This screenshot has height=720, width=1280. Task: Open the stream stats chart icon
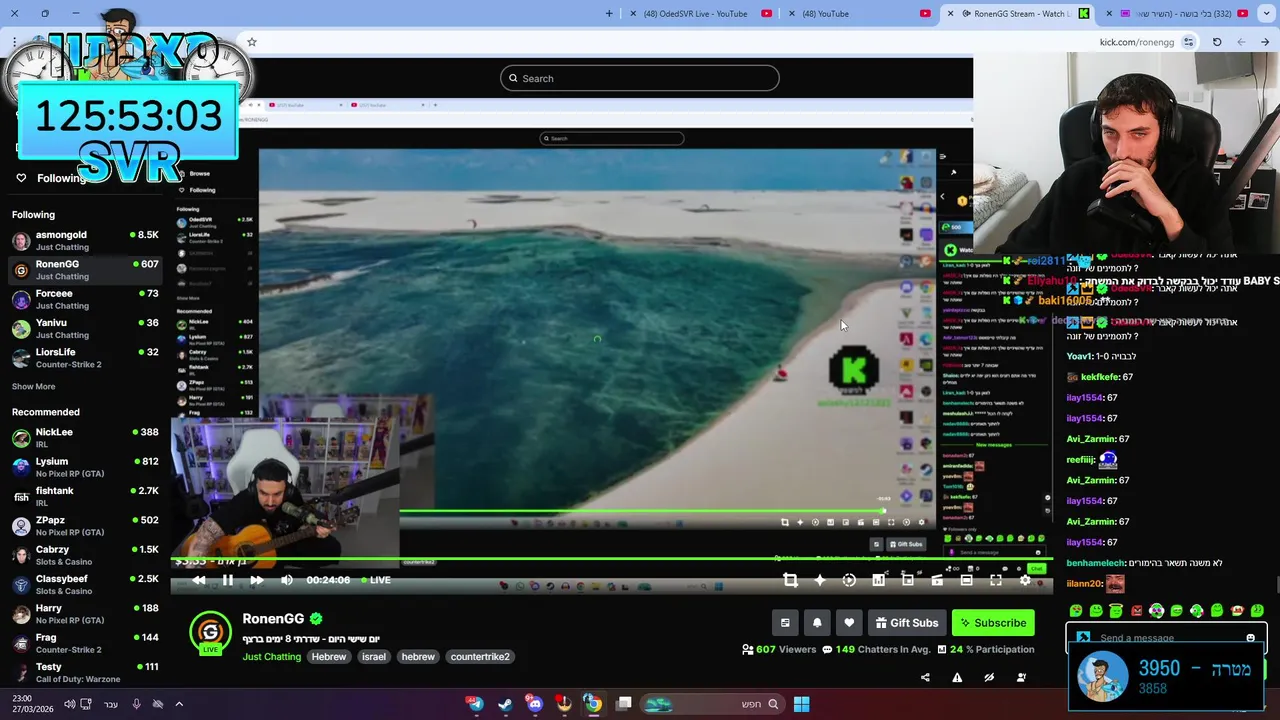(x=878, y=580)
